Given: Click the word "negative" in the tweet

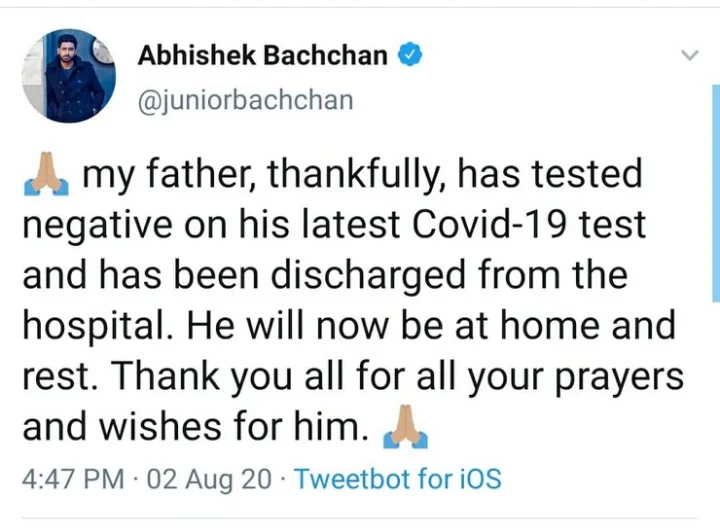Looking at the screenshot, I should pyautogui.click(x=98, y=226).
